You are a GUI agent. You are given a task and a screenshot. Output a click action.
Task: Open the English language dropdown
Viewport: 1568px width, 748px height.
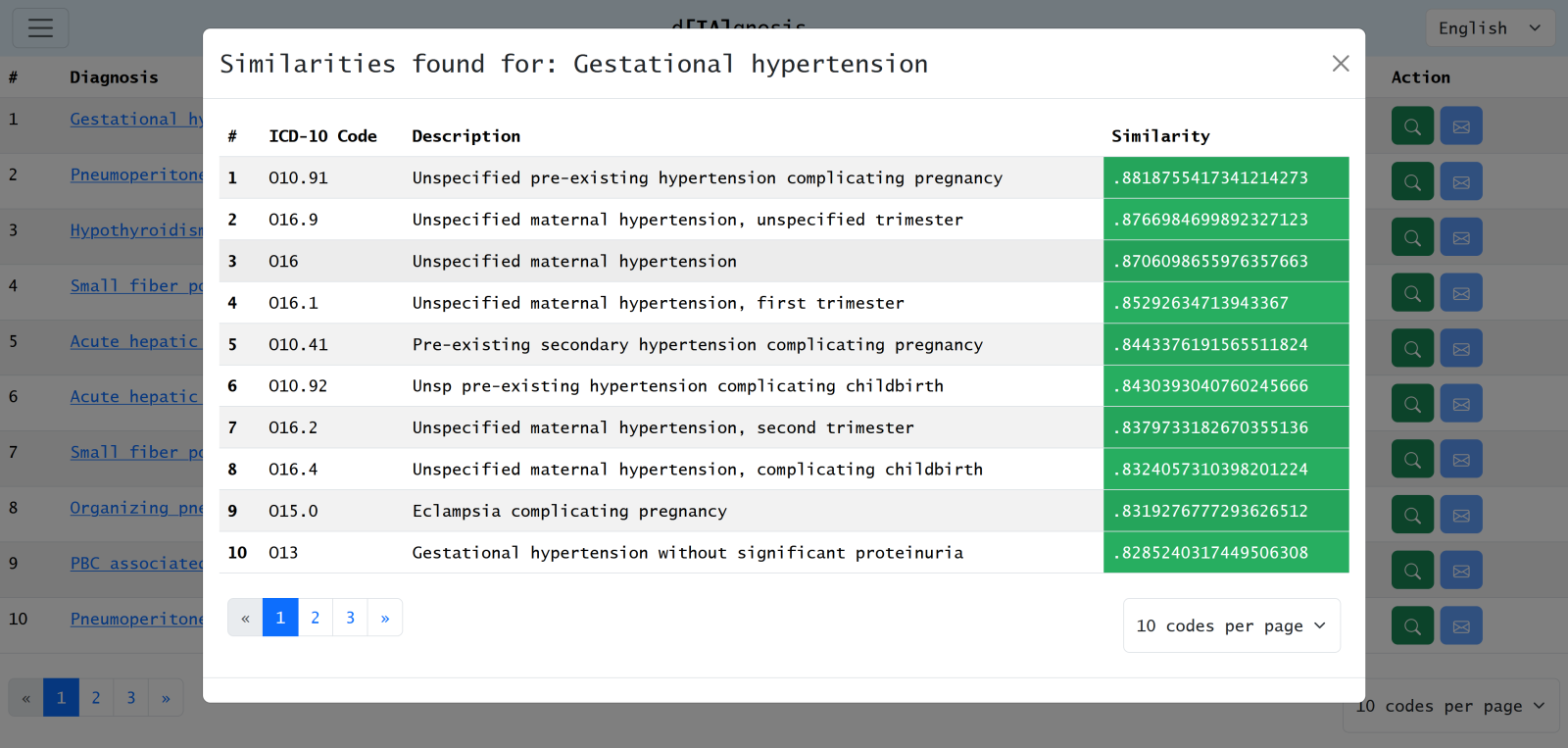pyautogui.click(x=1489, y=28)
